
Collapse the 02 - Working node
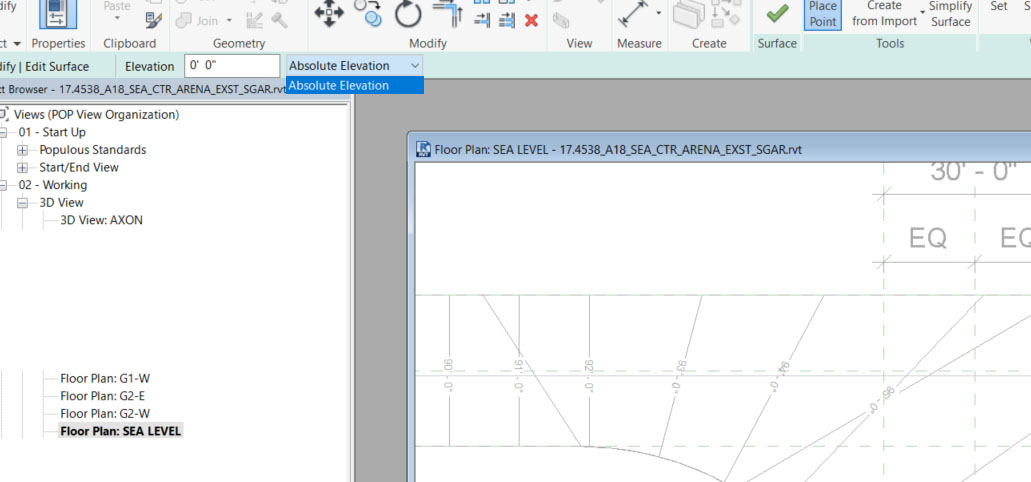tap(2, 185)
